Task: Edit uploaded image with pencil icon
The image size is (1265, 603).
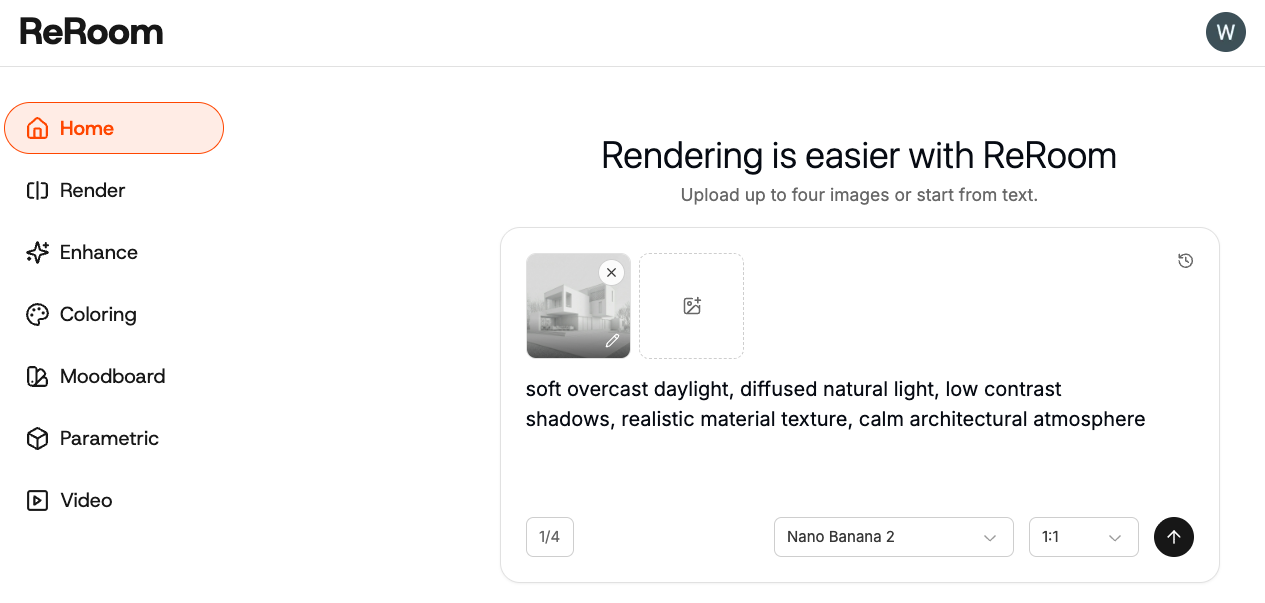Action: point(612,340)
